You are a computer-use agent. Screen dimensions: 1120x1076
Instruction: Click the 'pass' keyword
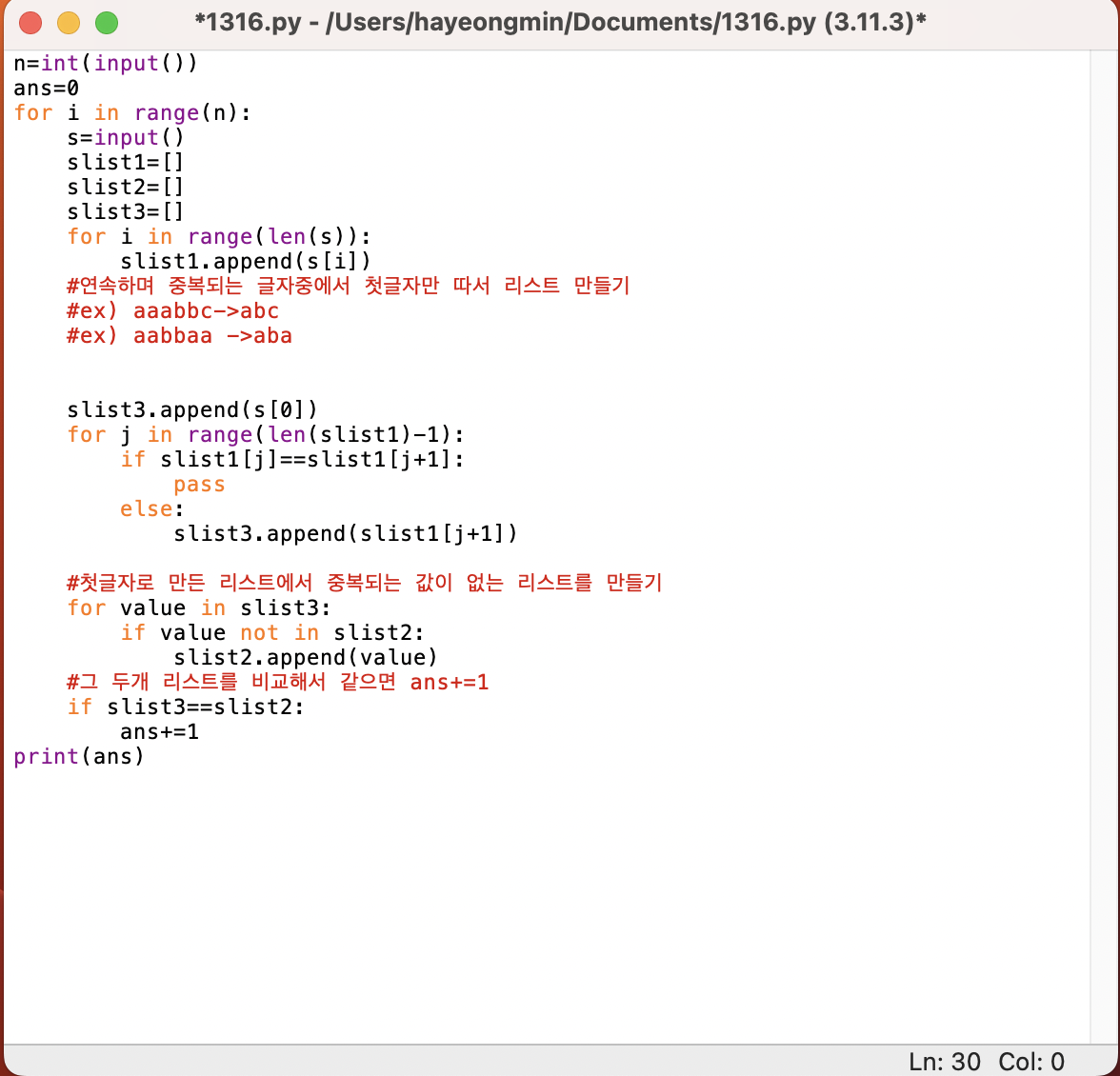click(x=199, y=484)
